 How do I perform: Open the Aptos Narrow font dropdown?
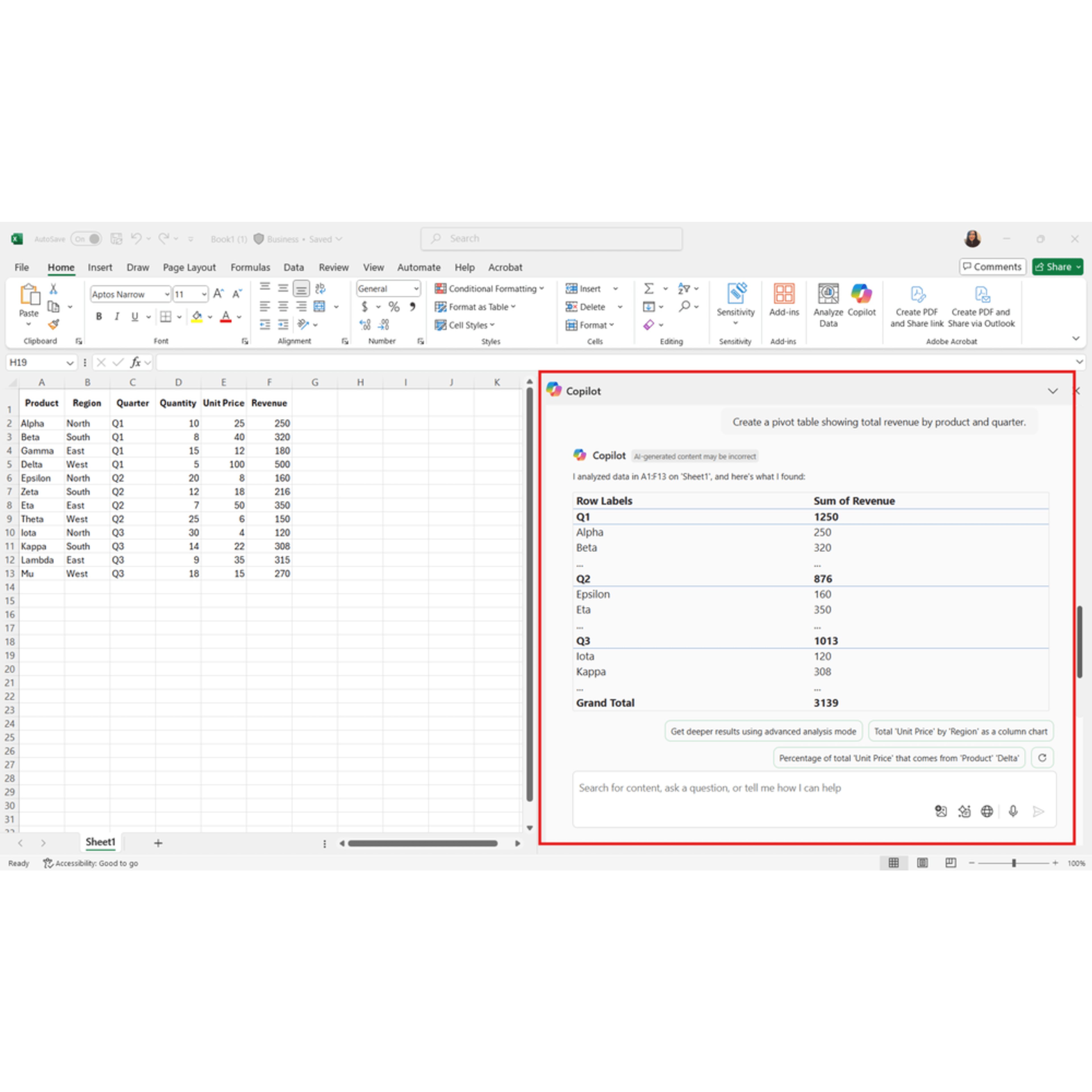[x=167, y=294]
